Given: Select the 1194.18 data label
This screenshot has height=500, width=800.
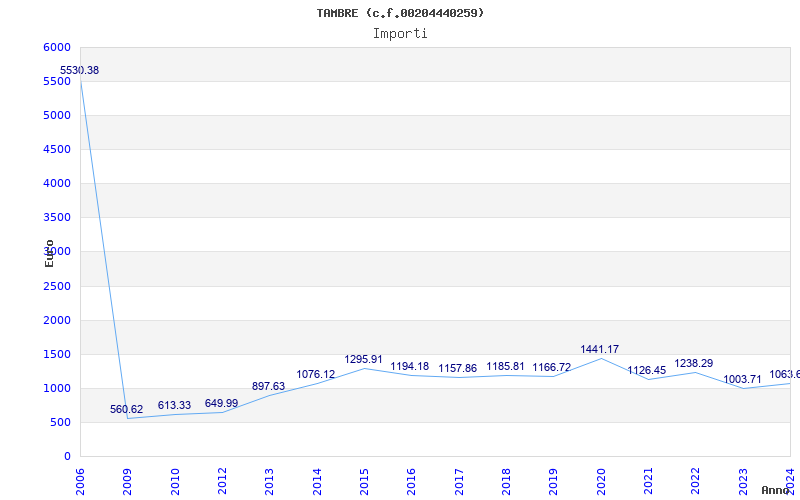Looking at the screenshot, I should (x=410, y=366).
